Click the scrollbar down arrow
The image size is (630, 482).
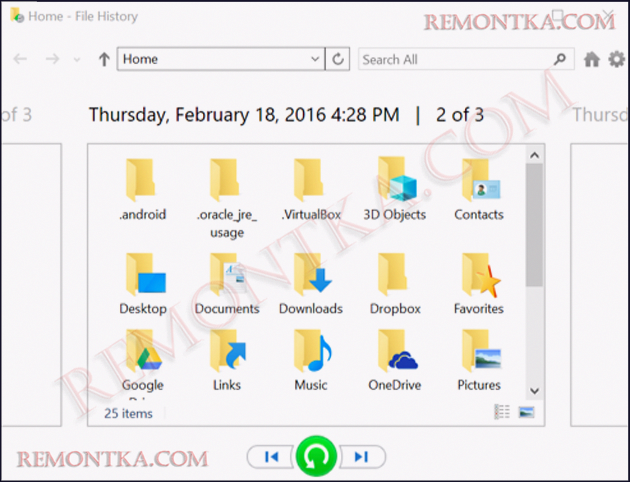pyautogui.click(x=534, y=390)
